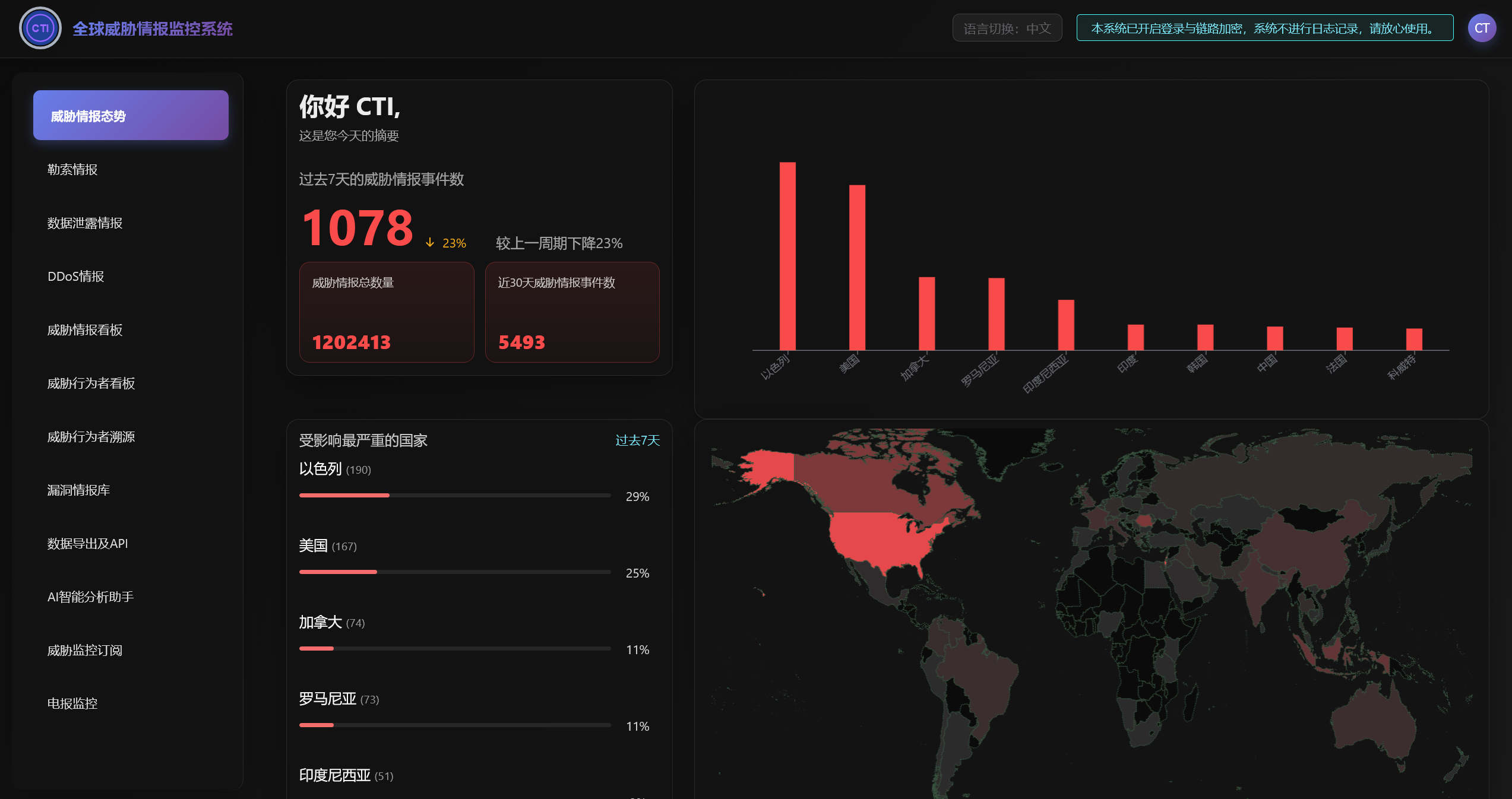Viewport: 1512px width, 799px height.
Task: Click the tallest 以色列 bar in chart
Action: click(x=787, y=255)
